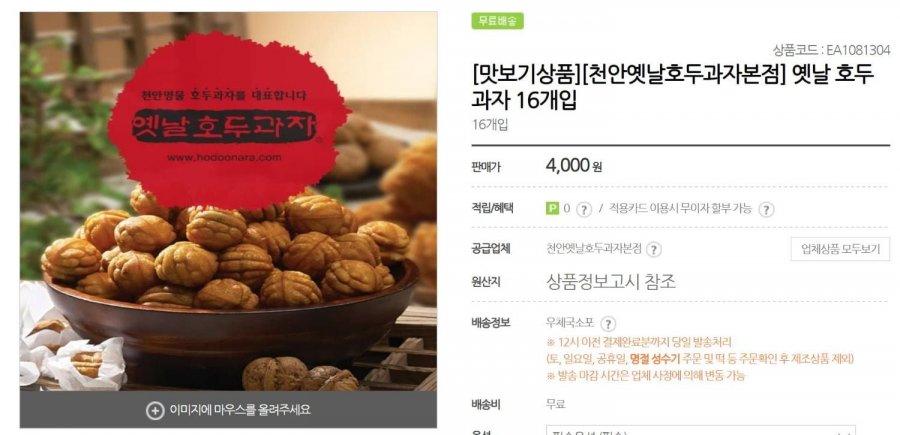Click the 상품코드 EA1081304 text

click(x=831, y=51)
